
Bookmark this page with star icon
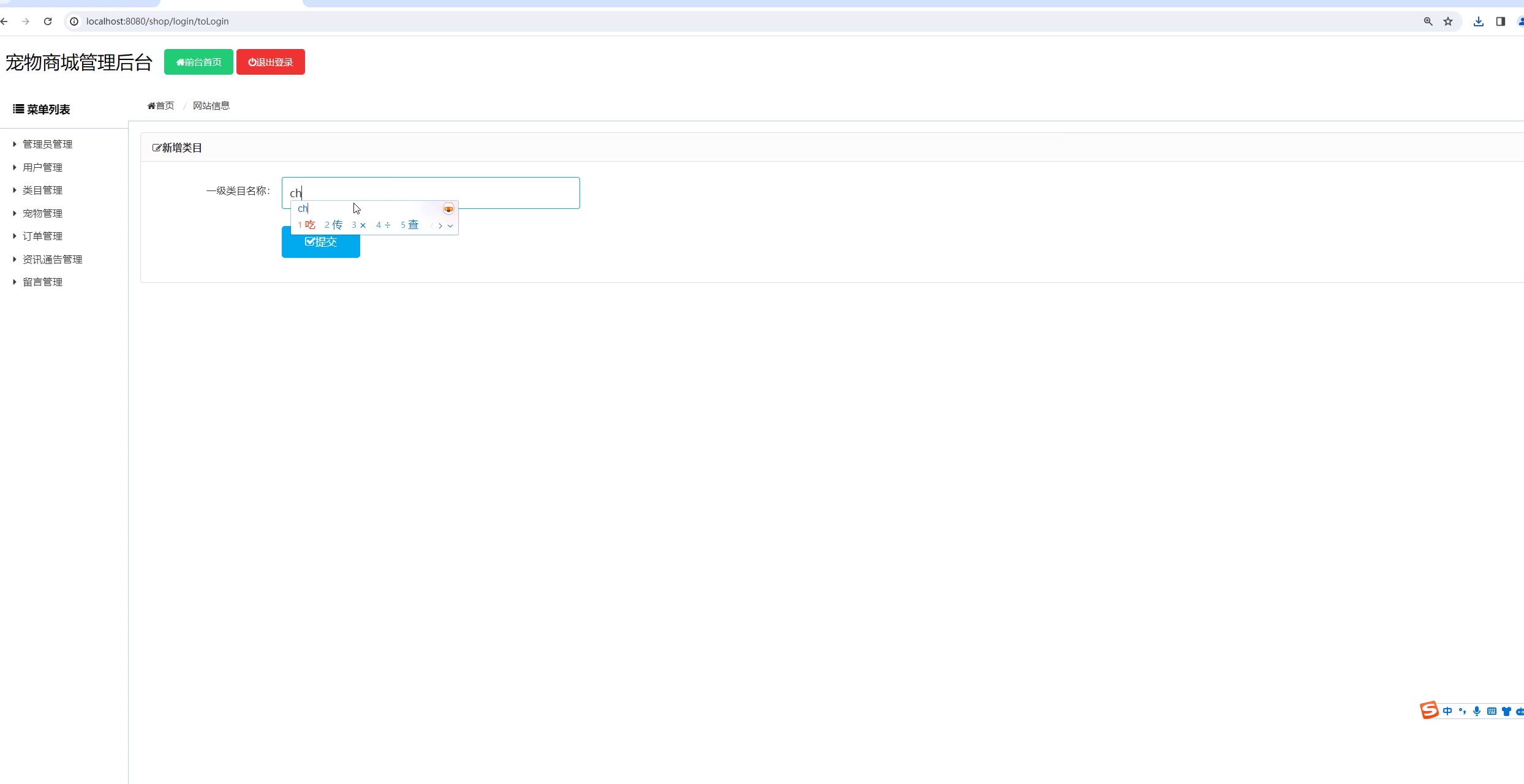pyautogui.click(x=1448, y=21)
